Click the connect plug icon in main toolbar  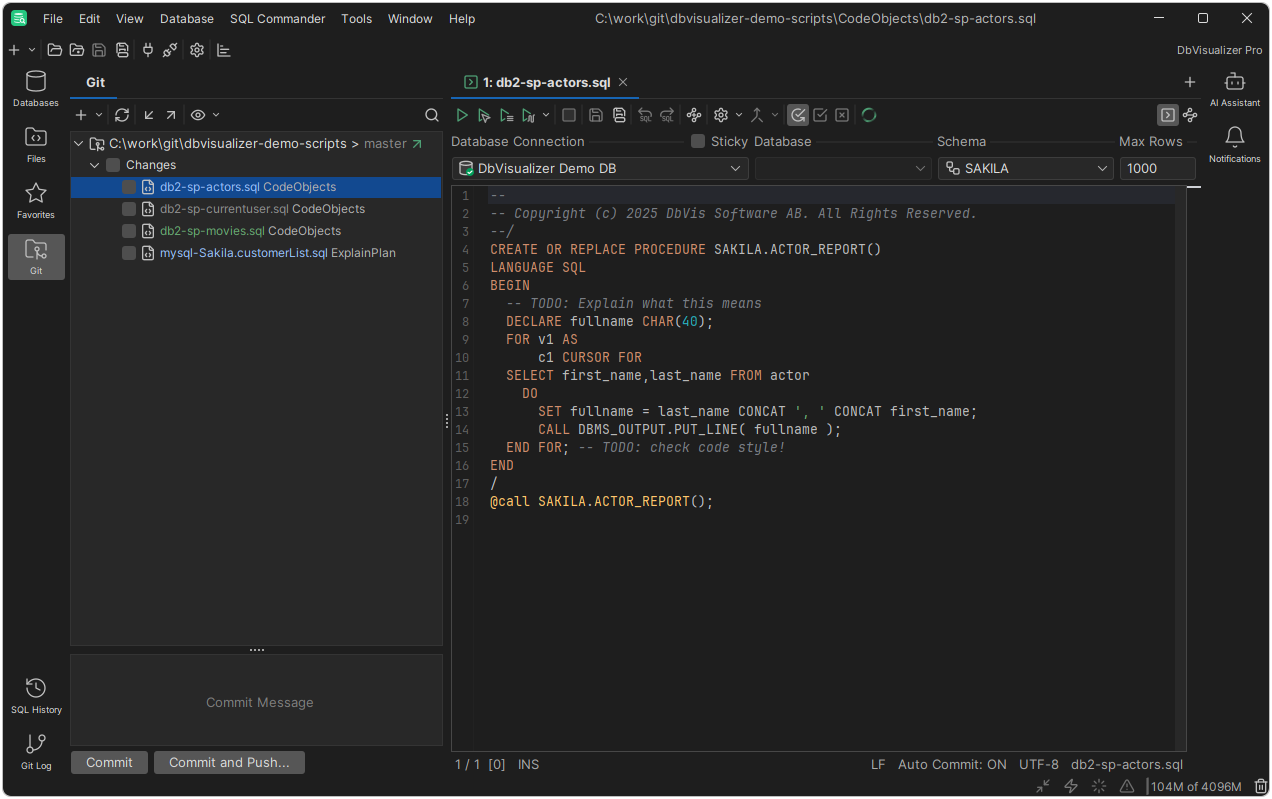[148, 50]
